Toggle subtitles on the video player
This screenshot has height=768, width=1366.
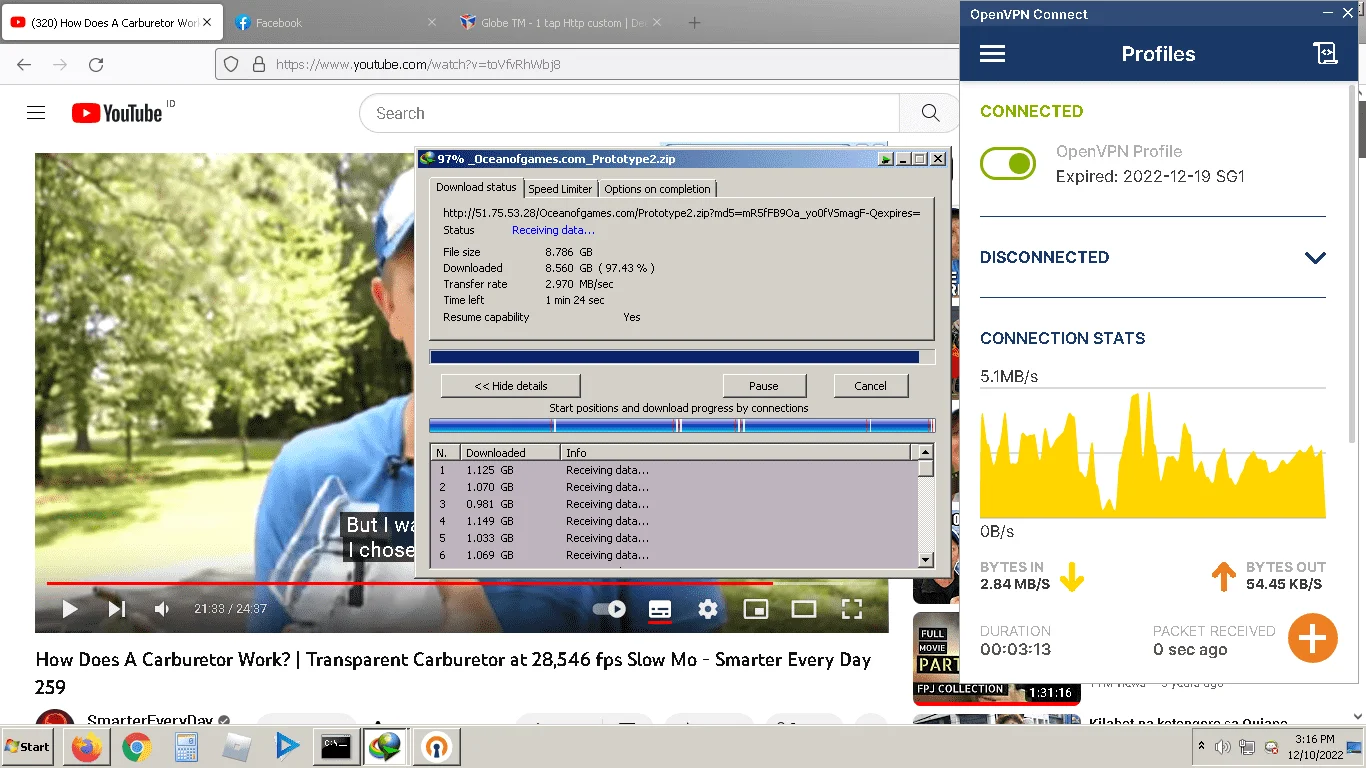tap(659, 608)
